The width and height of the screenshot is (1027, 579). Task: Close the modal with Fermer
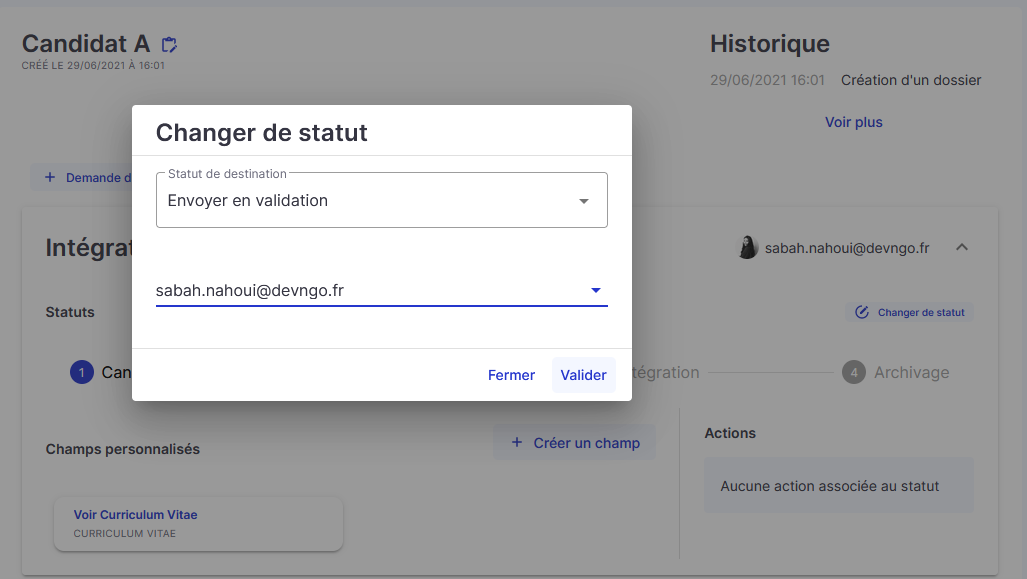(511, 375)
